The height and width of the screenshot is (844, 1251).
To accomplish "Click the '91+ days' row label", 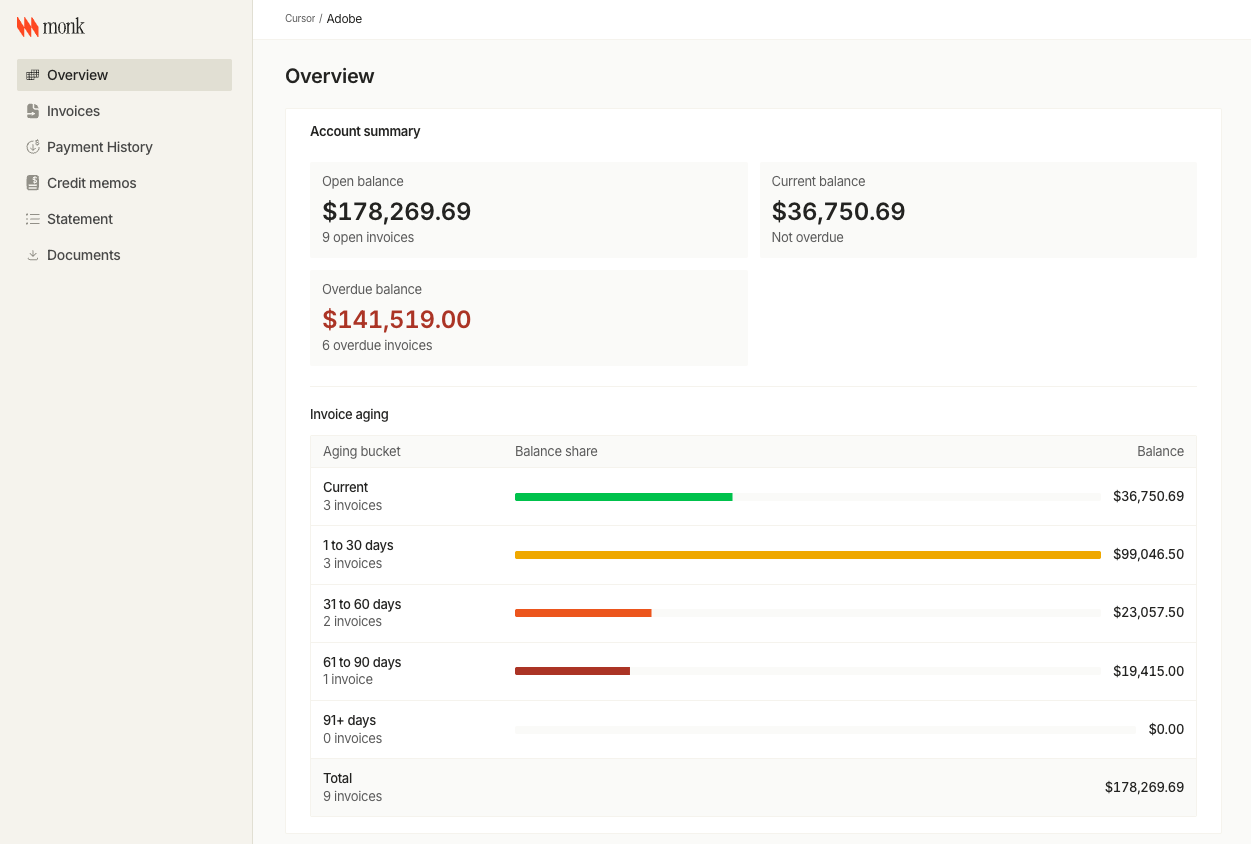I will (349, 721).
